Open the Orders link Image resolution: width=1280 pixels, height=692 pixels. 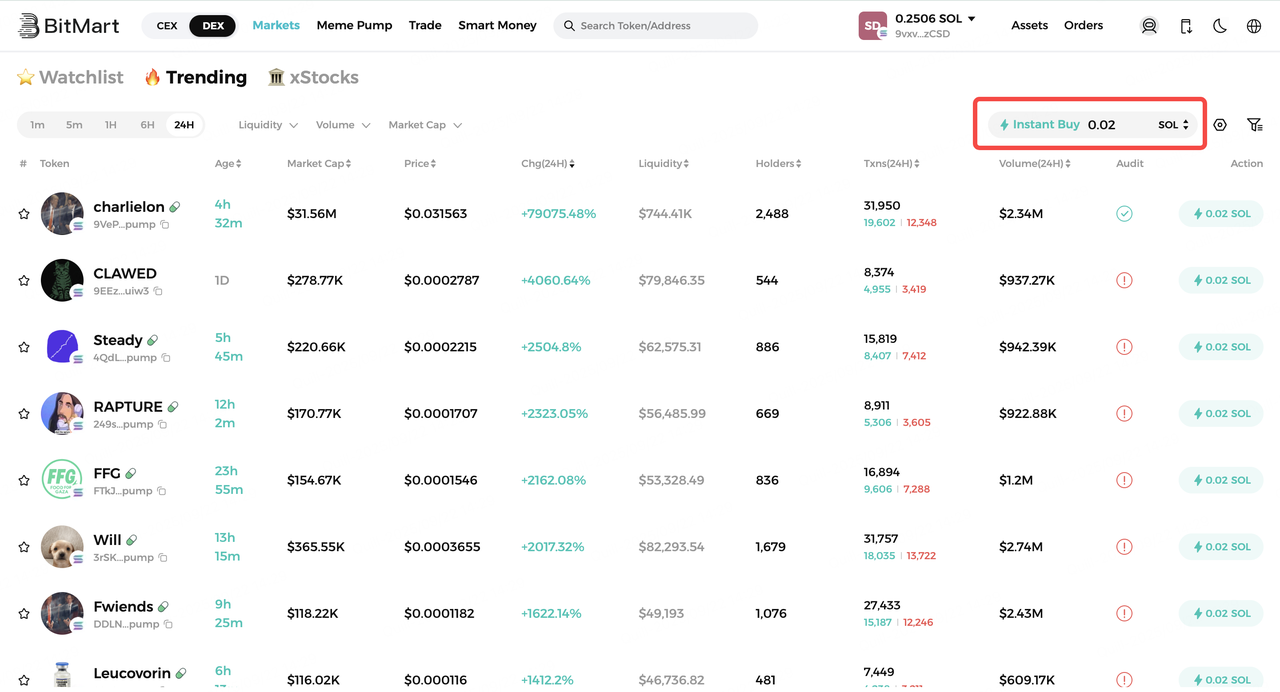click(x=1083, y=25)
